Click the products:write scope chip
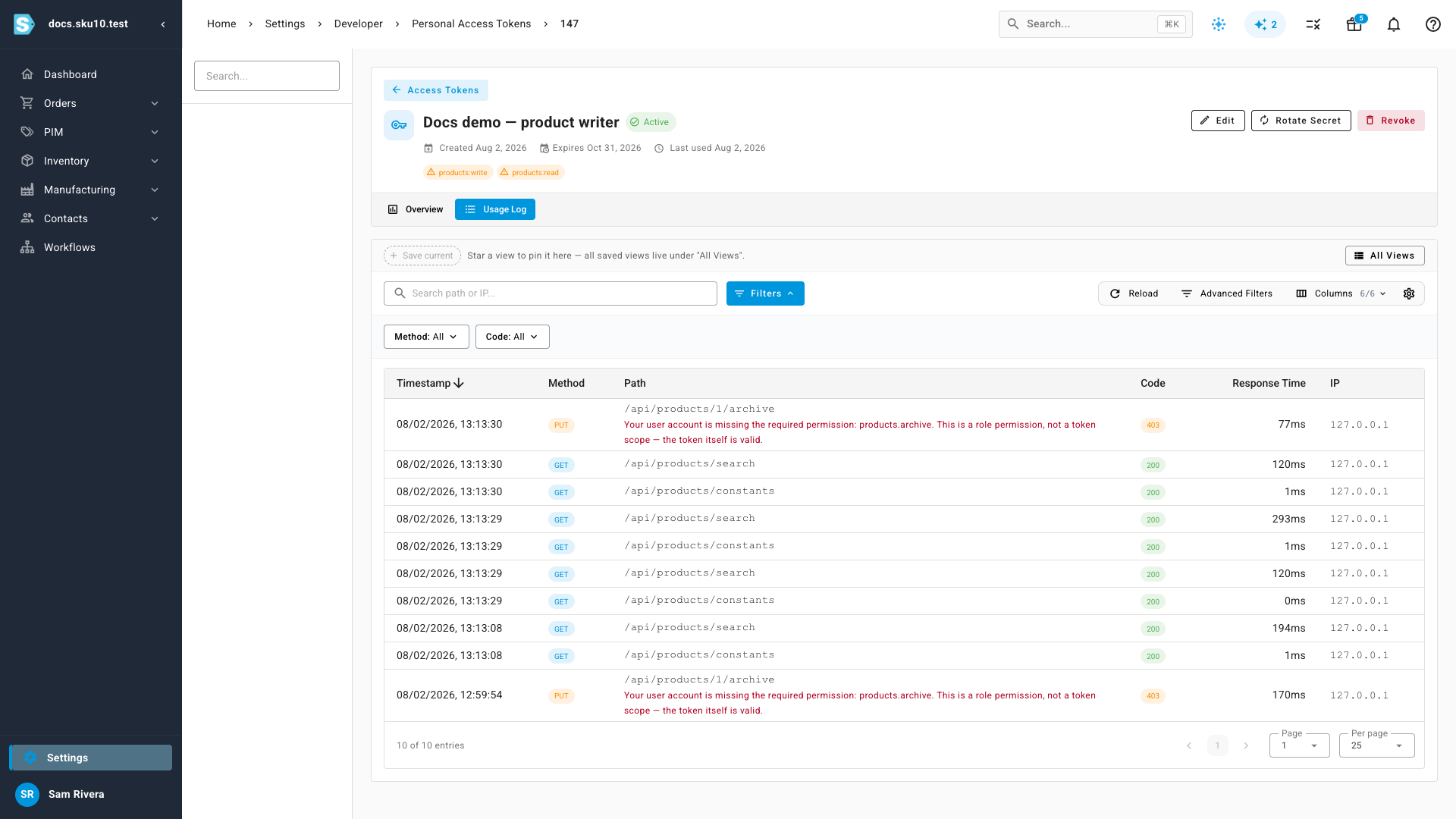1456x819 pixels. (x=458, y=173)
